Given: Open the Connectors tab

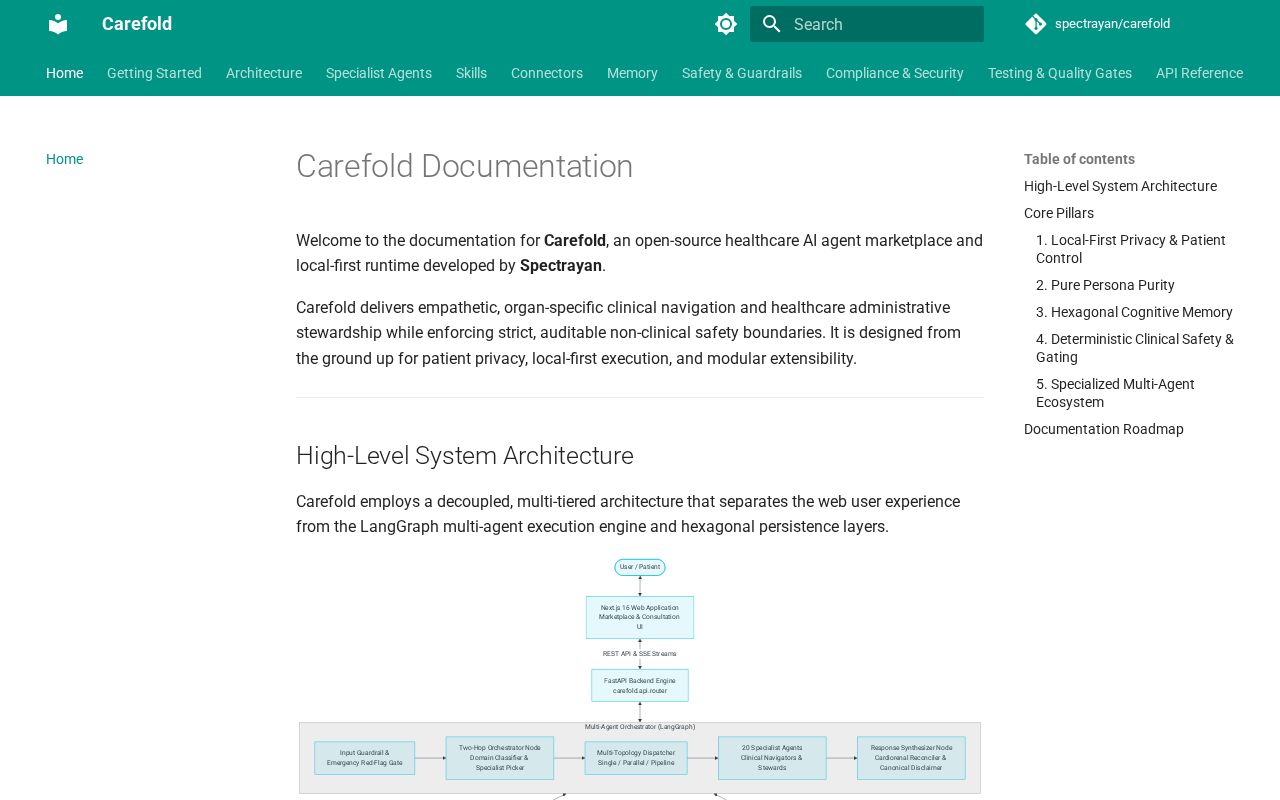Looking at the screenshot, I should (547, 73).
